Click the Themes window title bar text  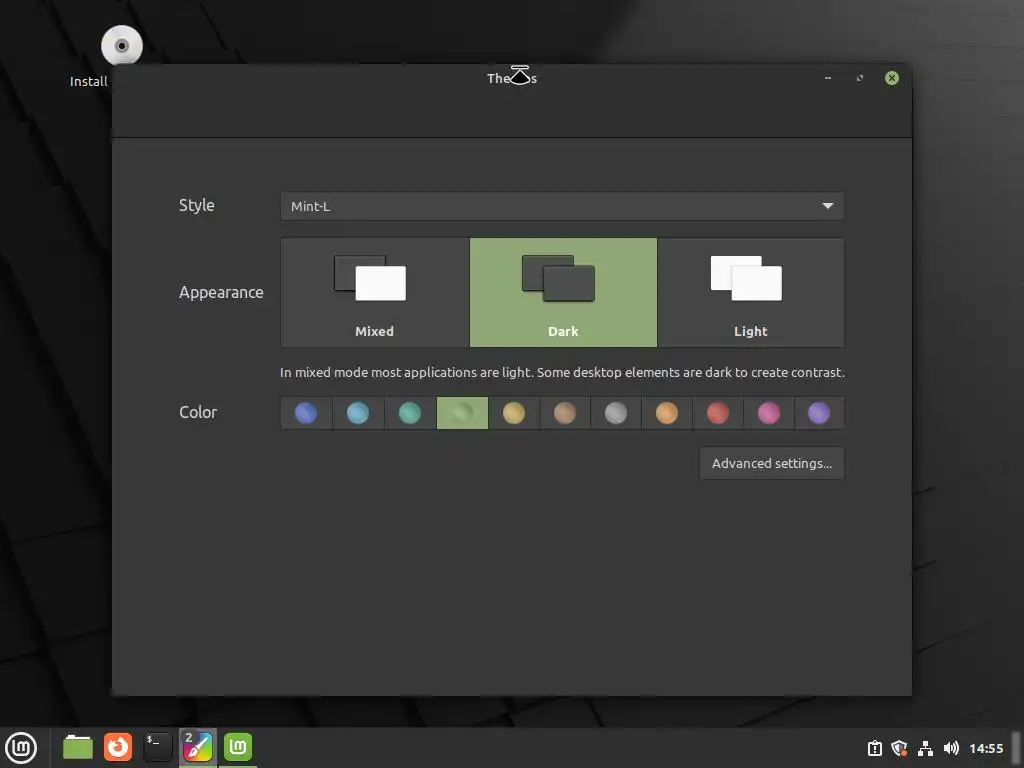click(511, 78)
